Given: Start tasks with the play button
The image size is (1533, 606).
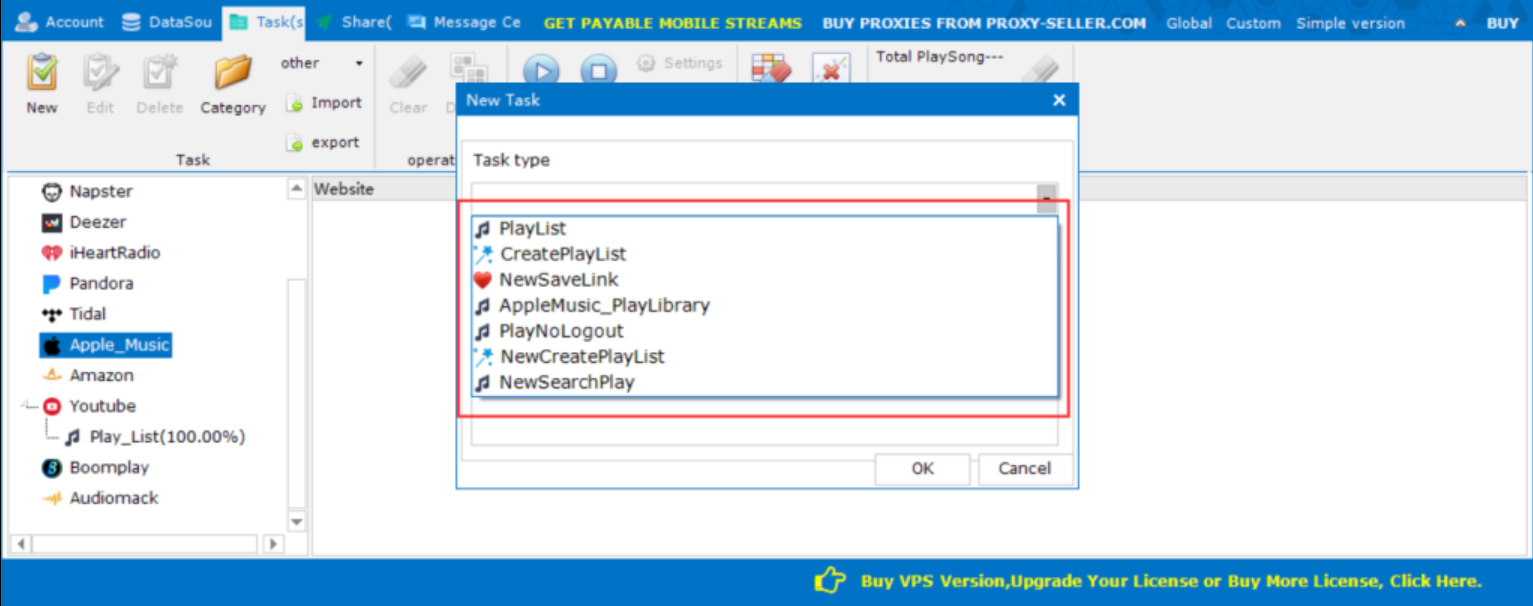Looking at the screenshot, I should tap(541, 71).
